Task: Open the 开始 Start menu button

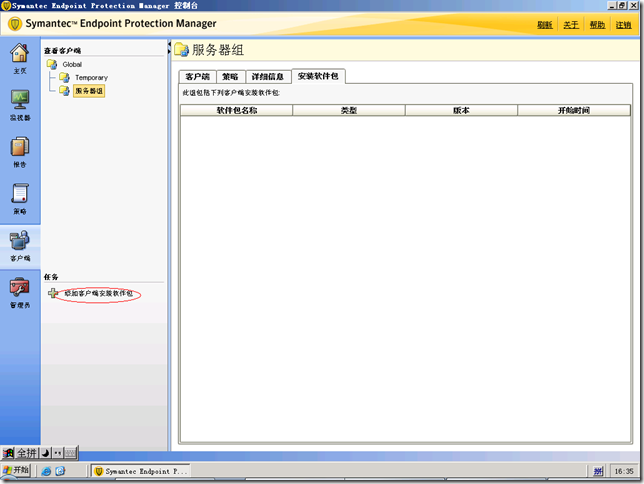Action: coord(16,470)
